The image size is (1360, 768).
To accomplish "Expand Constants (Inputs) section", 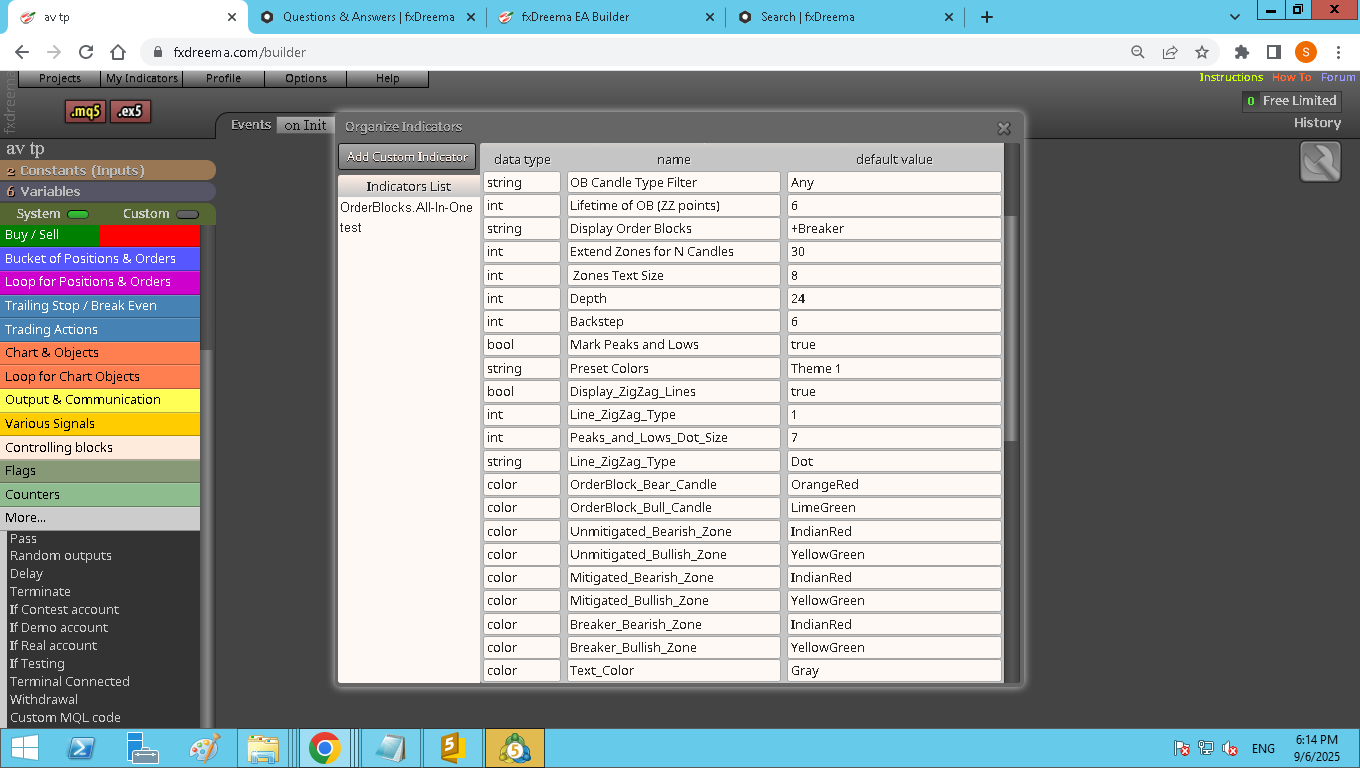I will [108, 170].
